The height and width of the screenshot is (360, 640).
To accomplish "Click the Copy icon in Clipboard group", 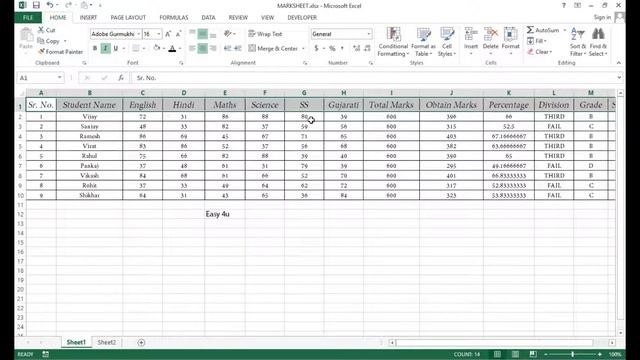I will point(41,41).
